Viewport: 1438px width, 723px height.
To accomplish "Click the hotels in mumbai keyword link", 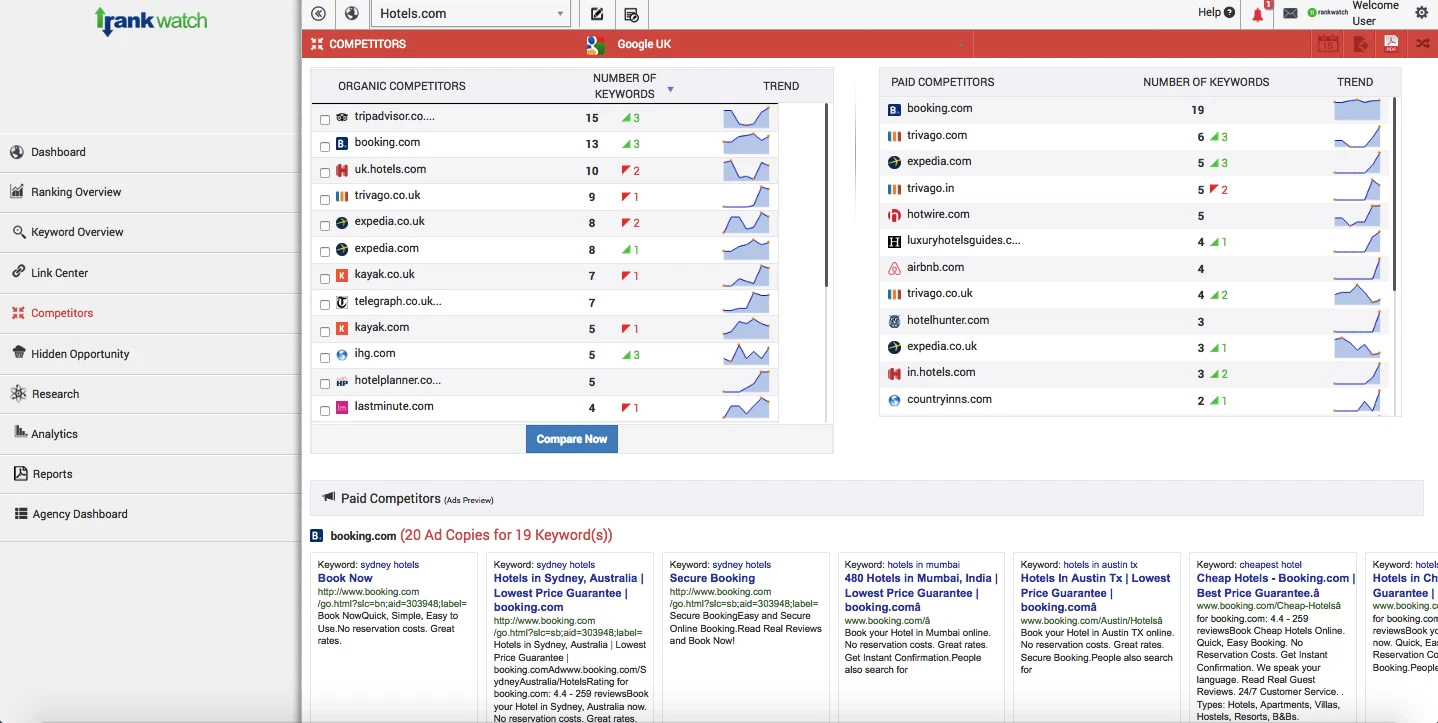I will 923,565.
